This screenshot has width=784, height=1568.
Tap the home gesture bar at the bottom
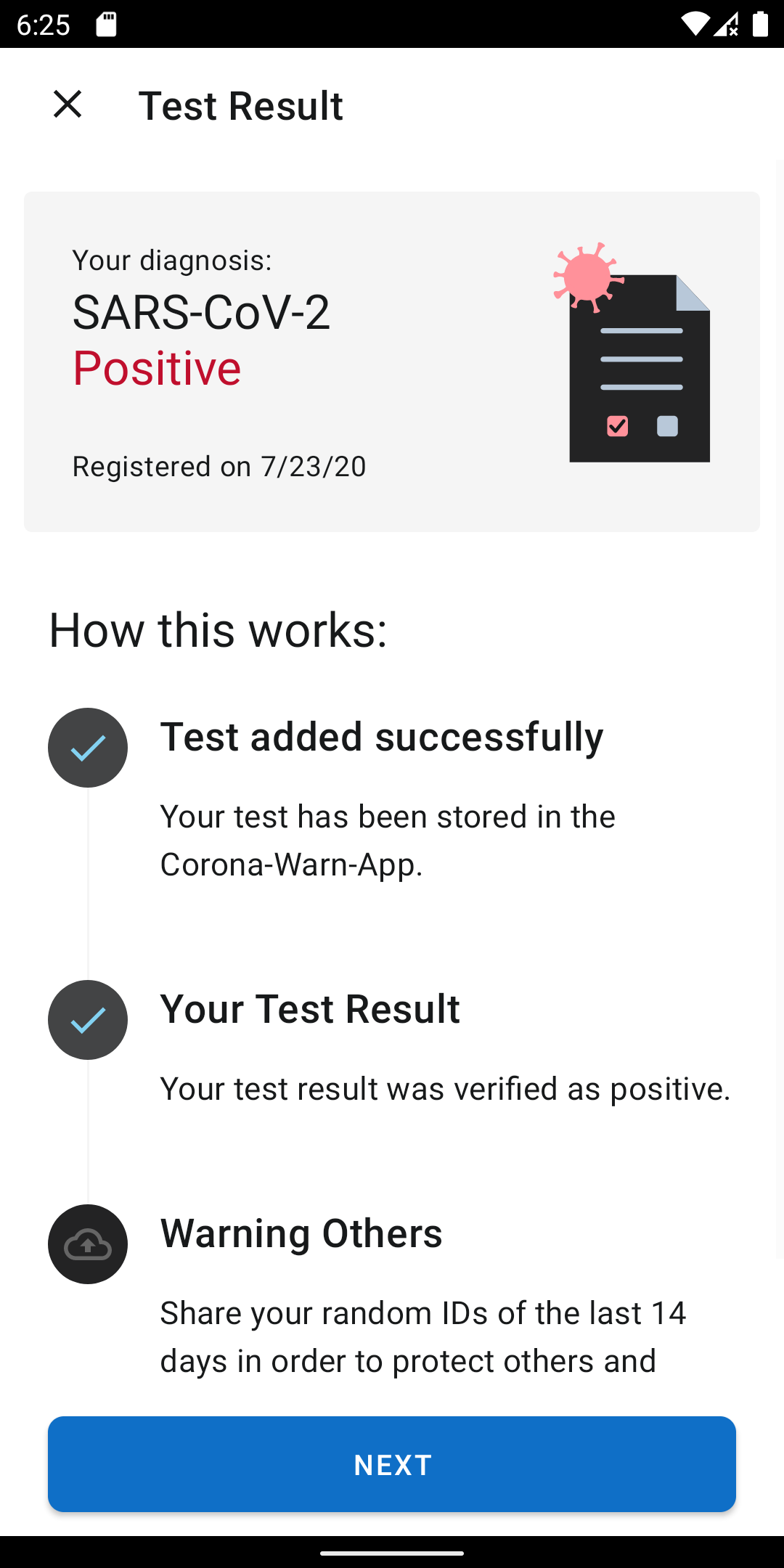[x=392, y=1553]
